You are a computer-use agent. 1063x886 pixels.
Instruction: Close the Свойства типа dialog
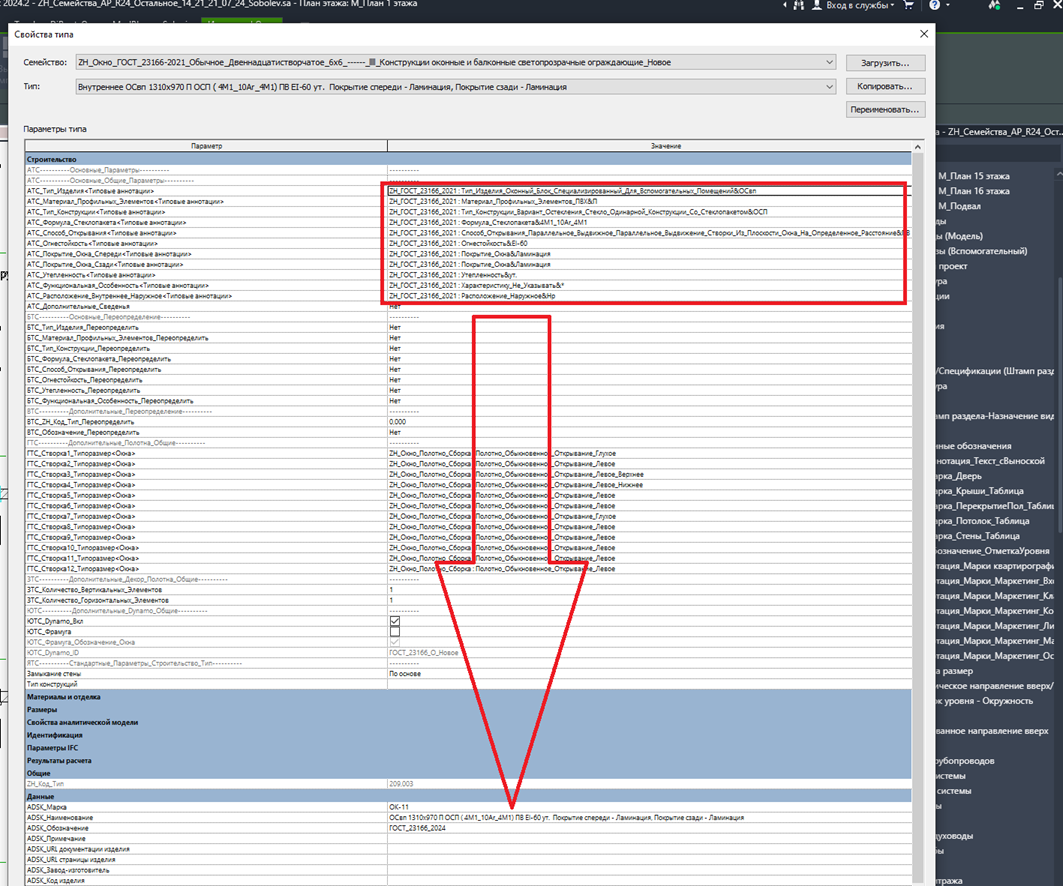tap(923, 34)
